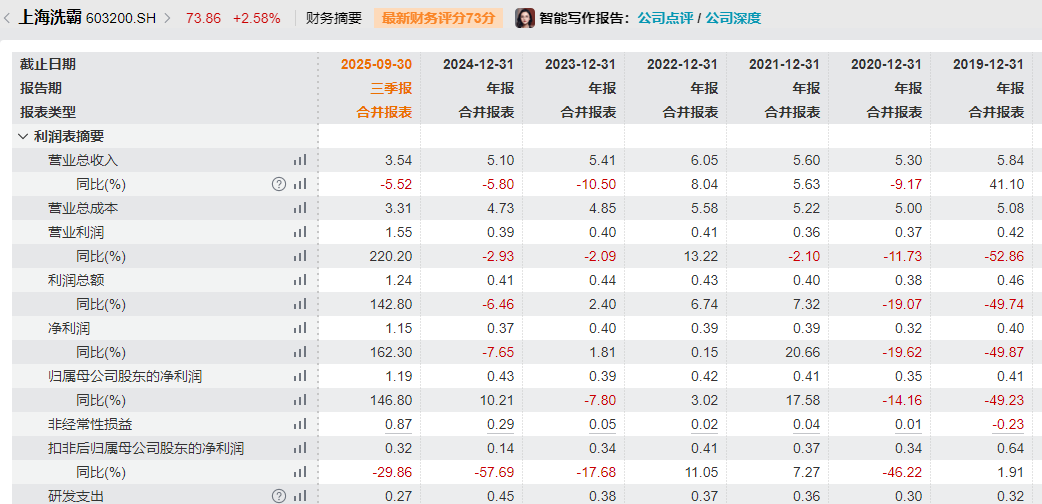
Task: Open chart icon for 非经常性损益 row
Action: 300,424
